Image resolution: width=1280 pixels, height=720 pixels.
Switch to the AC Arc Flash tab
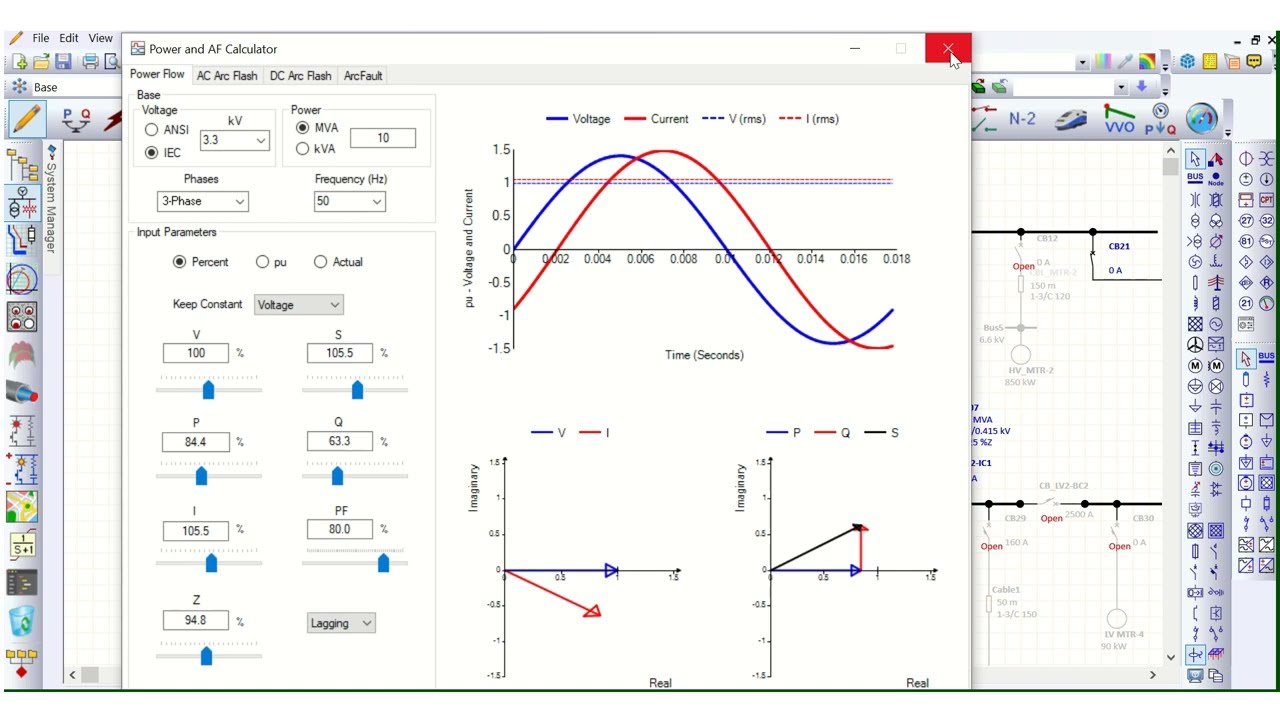(227, 75)
